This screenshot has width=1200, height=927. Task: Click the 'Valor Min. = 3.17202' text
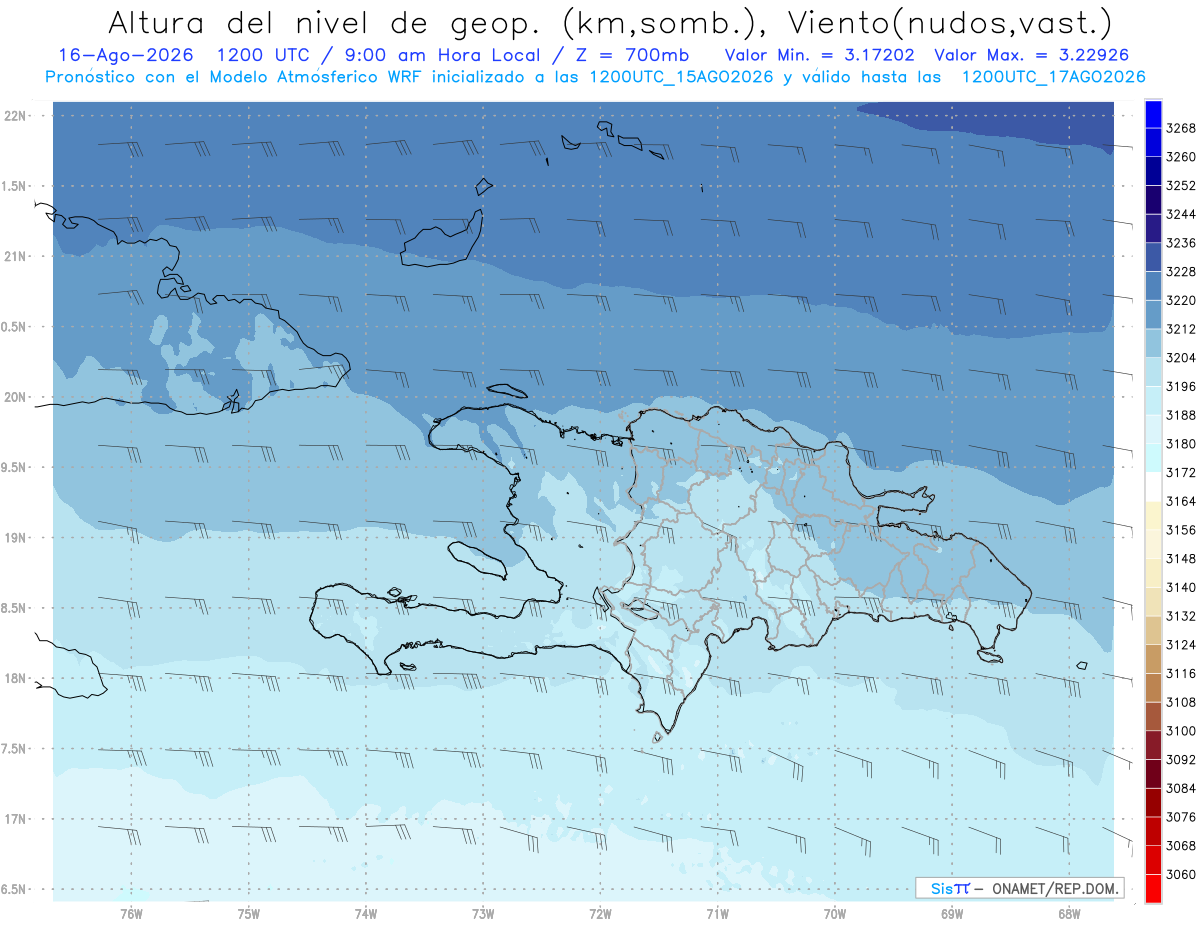coord(820,55)
